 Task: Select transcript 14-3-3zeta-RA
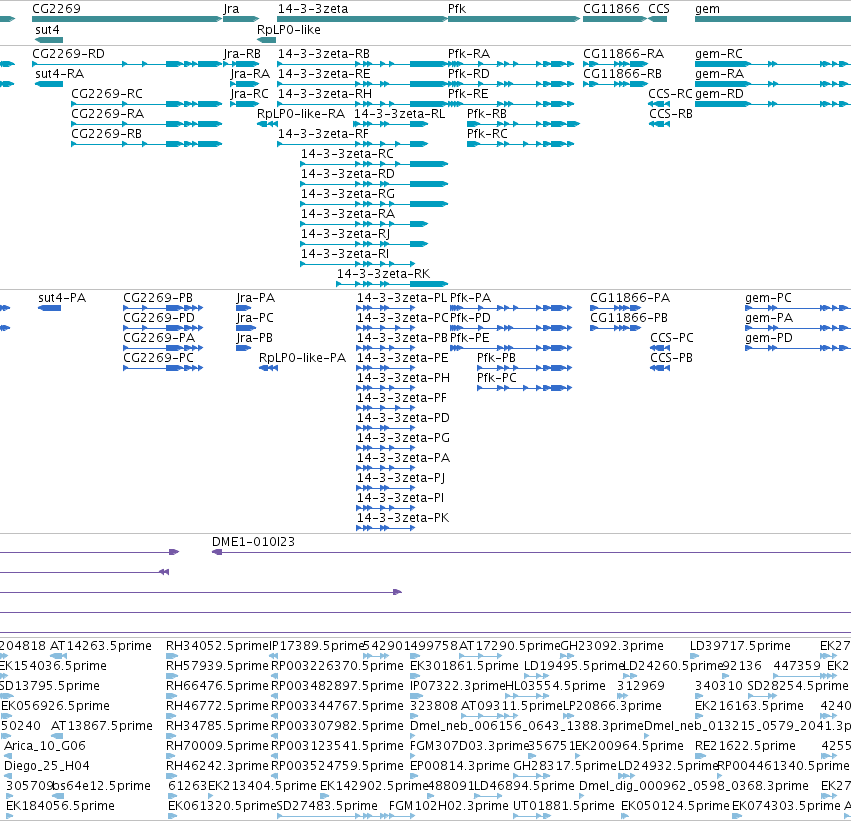tap(364, 224)
